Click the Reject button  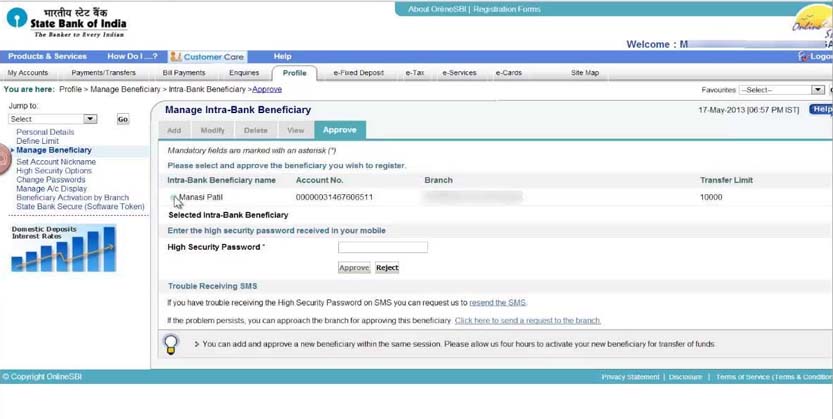[387, 268]
